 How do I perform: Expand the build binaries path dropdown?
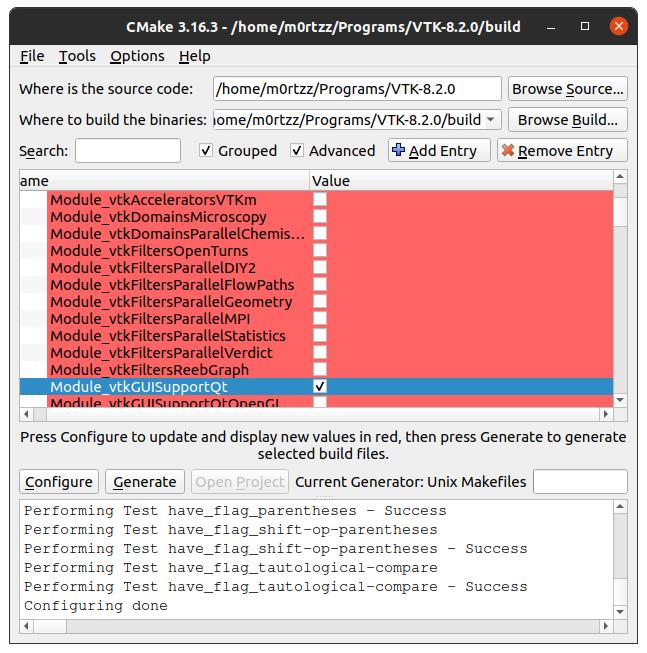[491, 120]
